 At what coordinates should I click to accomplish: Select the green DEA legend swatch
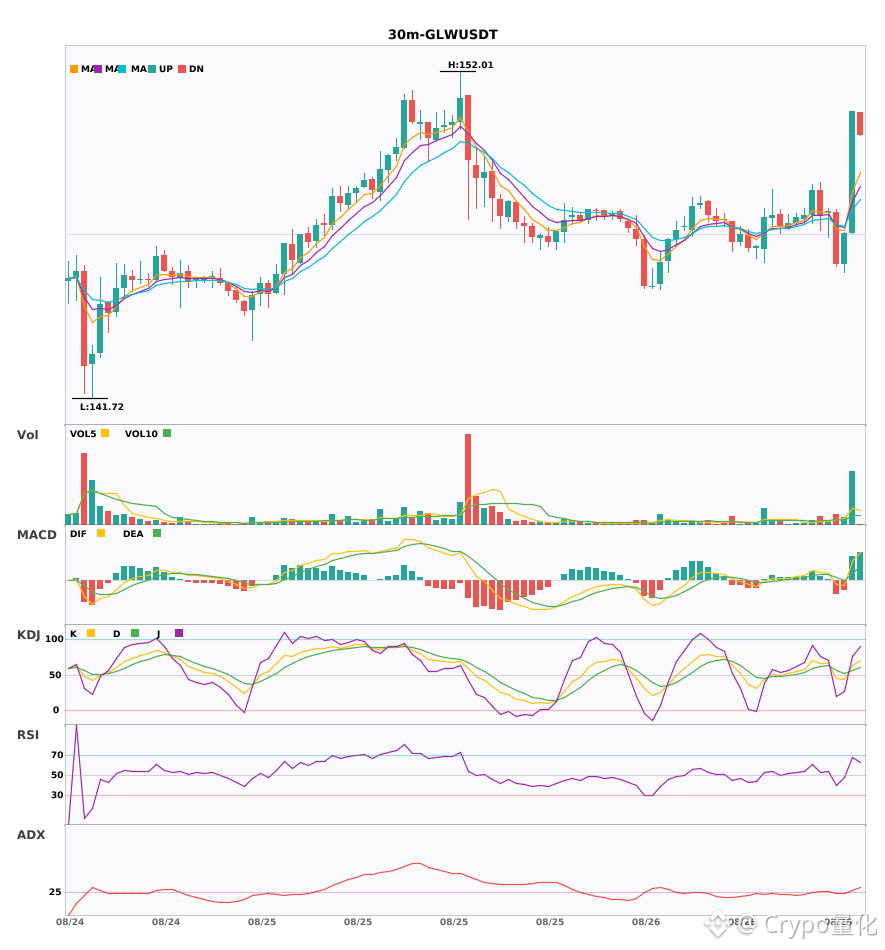[157, 533]
